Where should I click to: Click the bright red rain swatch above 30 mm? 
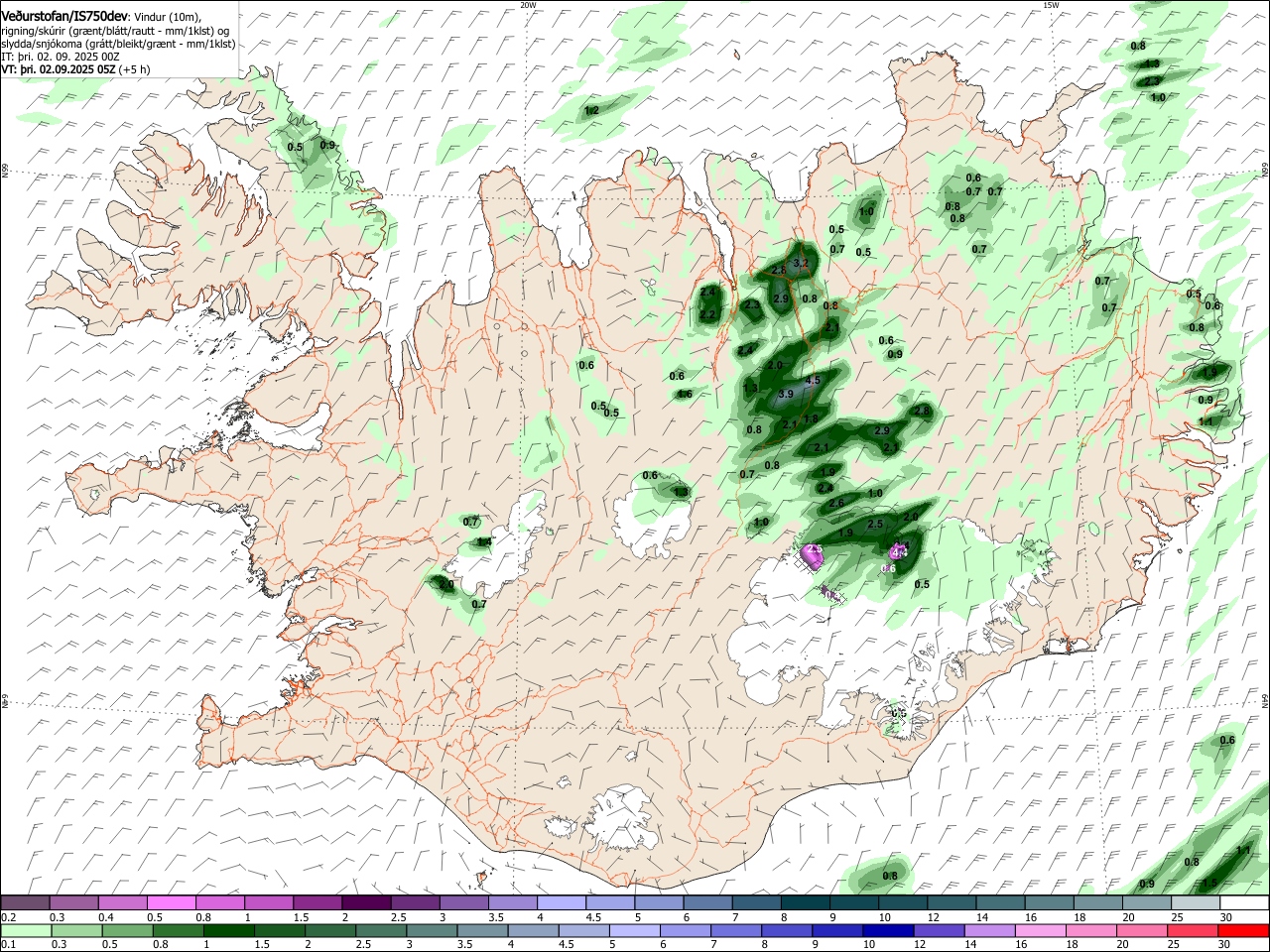point(1244,930)
